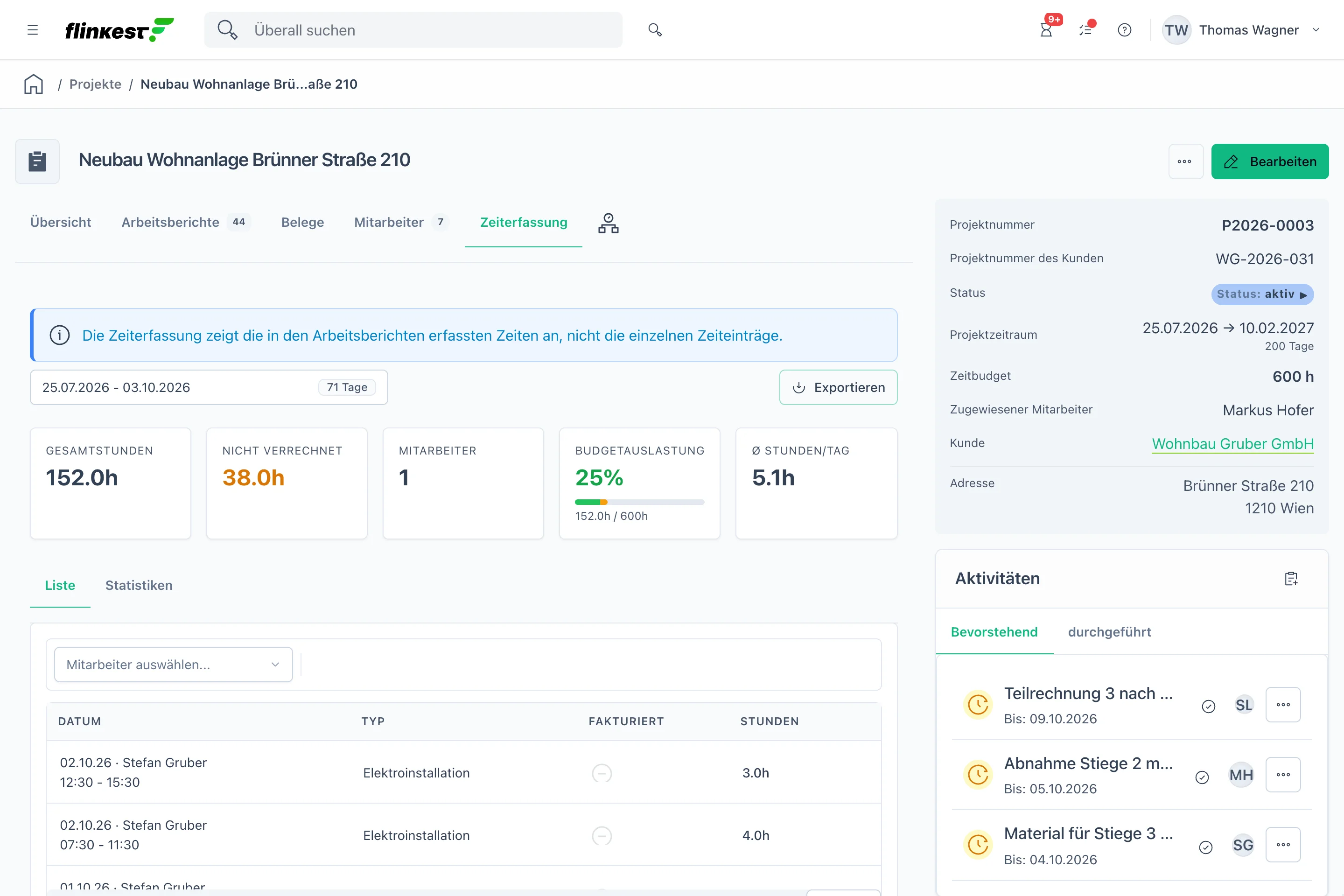
Task: Open options menu for Abnahme Stiege 2 activity
Action: click(1283, 774)
